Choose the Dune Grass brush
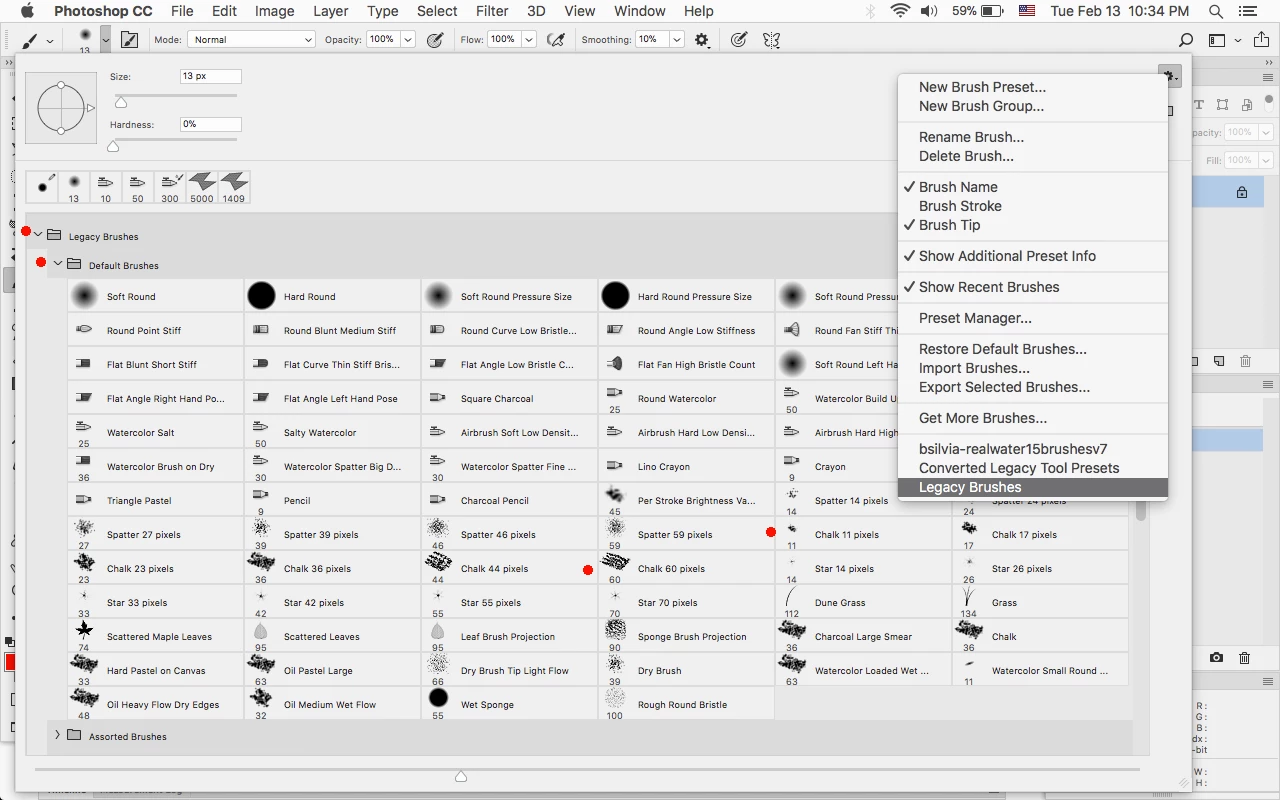This screenshot has width=1280, height=800. click(x=863, y=602)
